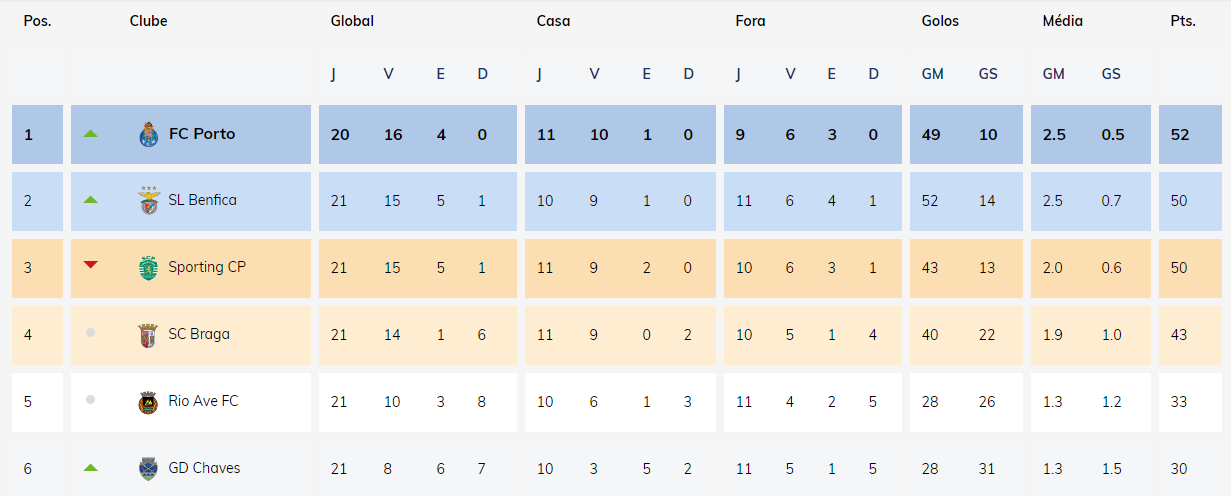Click the grey dot beside SC Braga

(91, 333)
